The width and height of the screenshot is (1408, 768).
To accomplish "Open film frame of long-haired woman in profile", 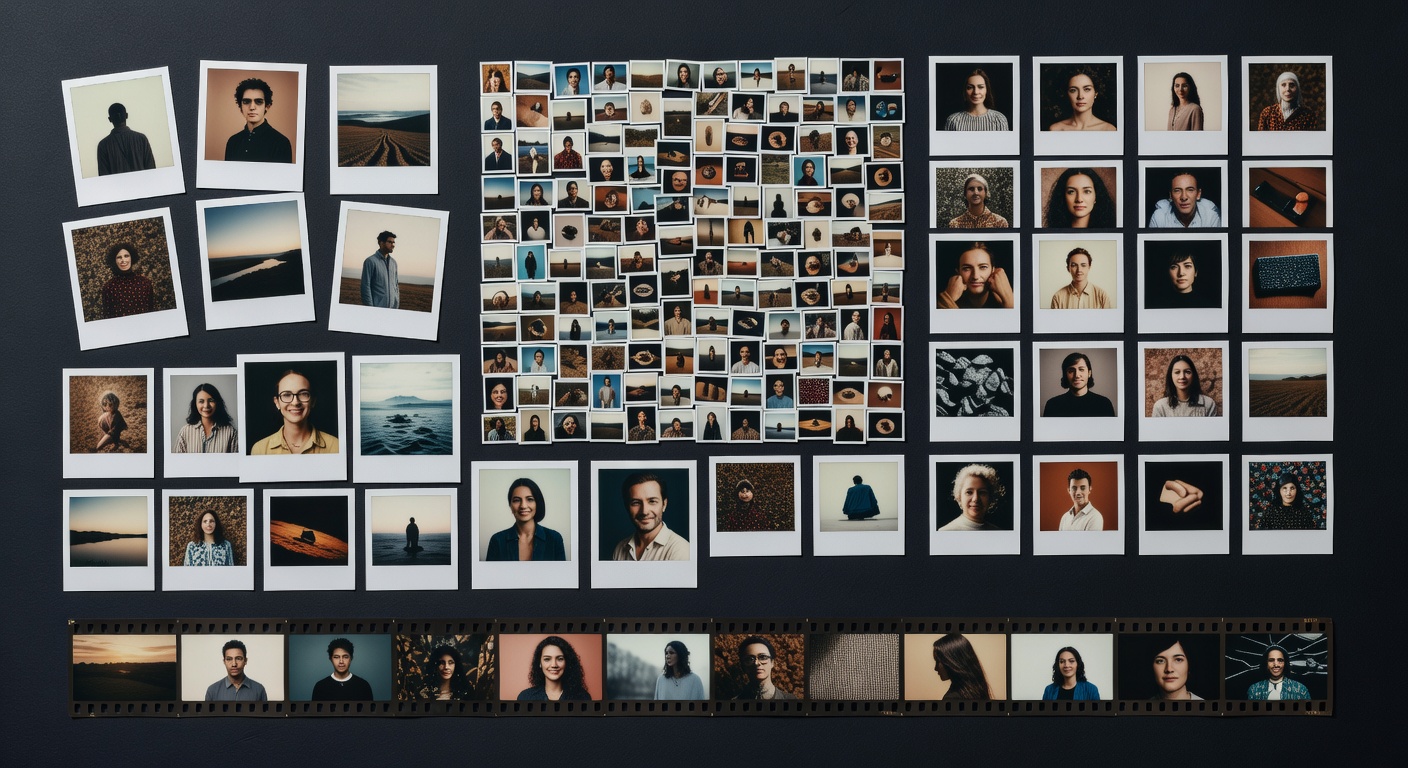I will 955,667.
